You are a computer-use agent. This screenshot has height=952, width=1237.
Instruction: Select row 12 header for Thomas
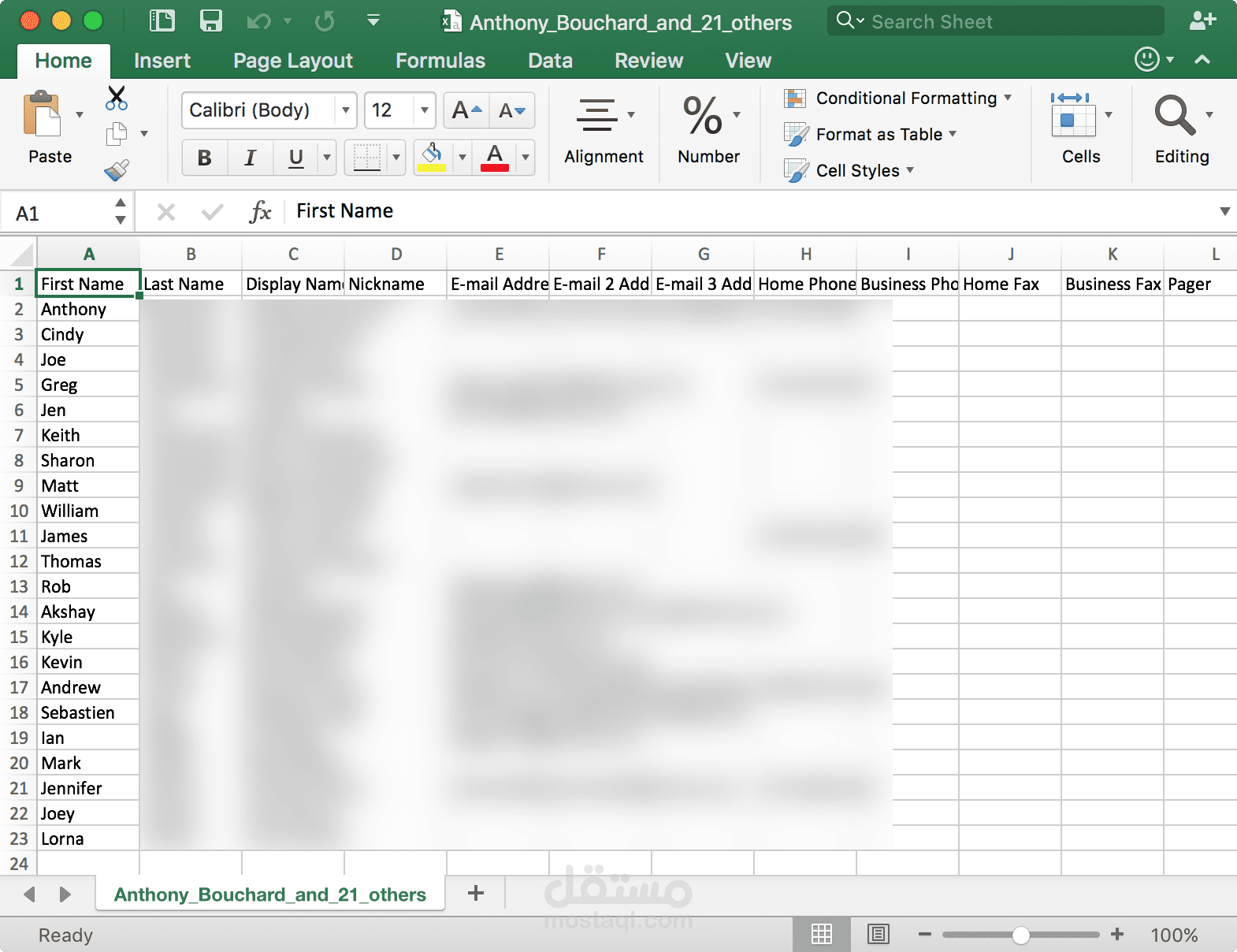19,561
